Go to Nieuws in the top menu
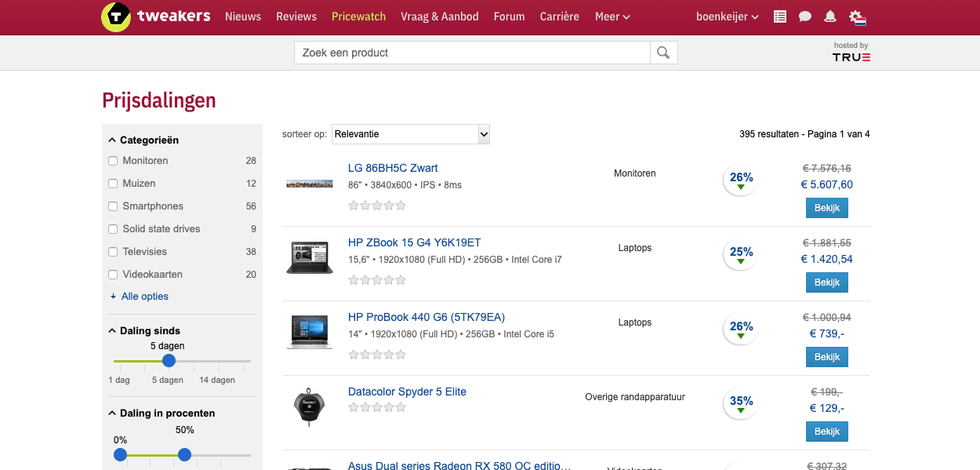This screenshot has width=980, height=470. click(x=243, y=17)
